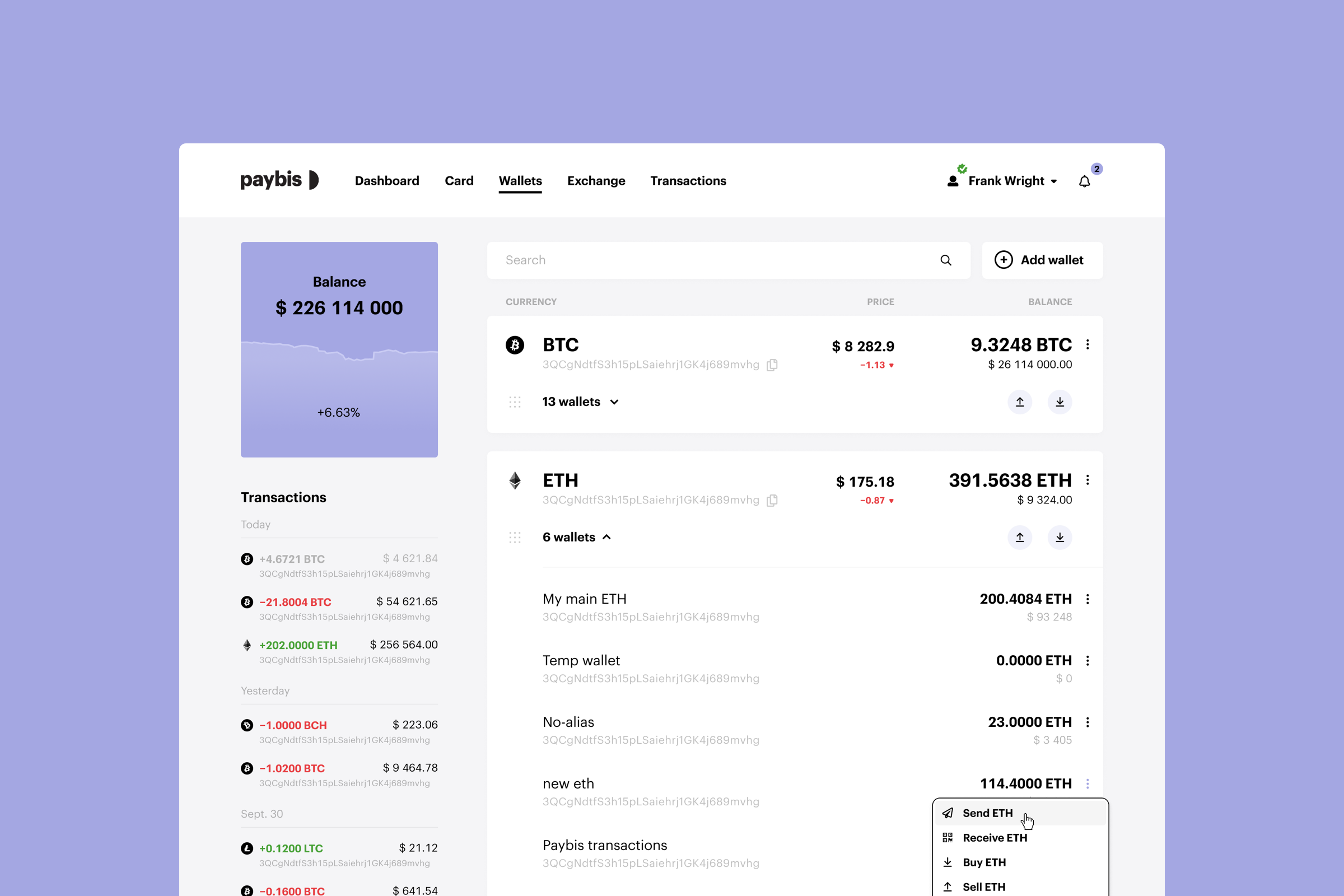Image resolution: width=1344 pixels, height=896 pixels.
Task: Click the ETH receive download arrow icon
Action: coord(1060,537)
